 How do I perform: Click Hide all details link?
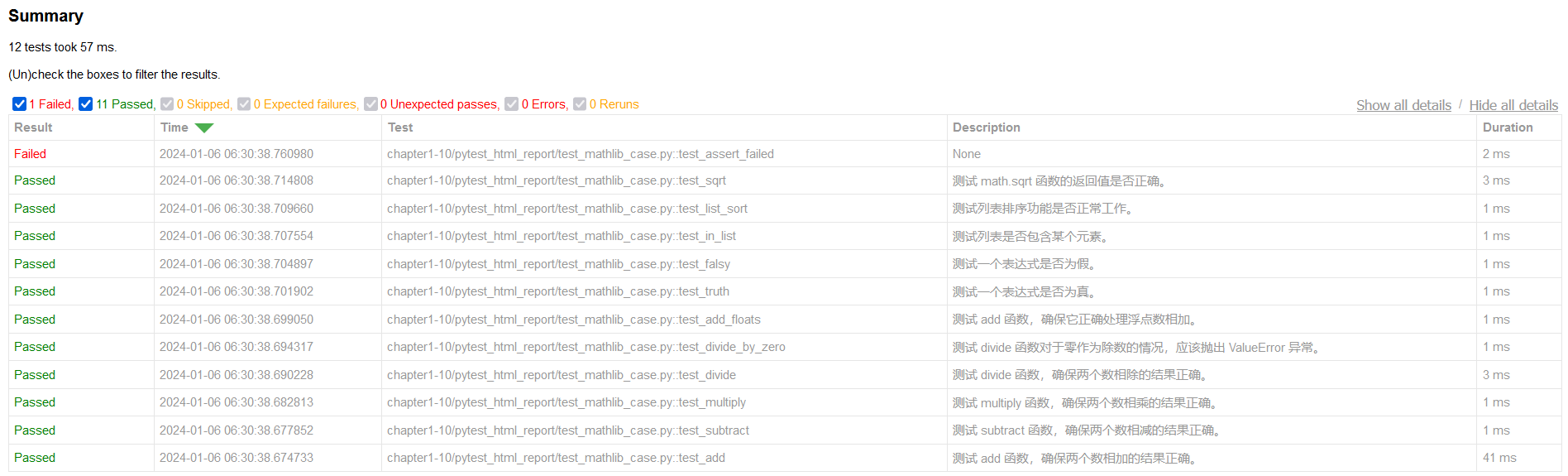click(x=1513, y=105)
